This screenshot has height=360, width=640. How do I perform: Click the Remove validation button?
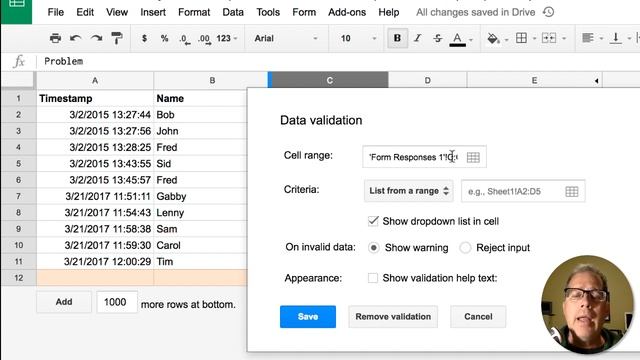tap(393, 317)
